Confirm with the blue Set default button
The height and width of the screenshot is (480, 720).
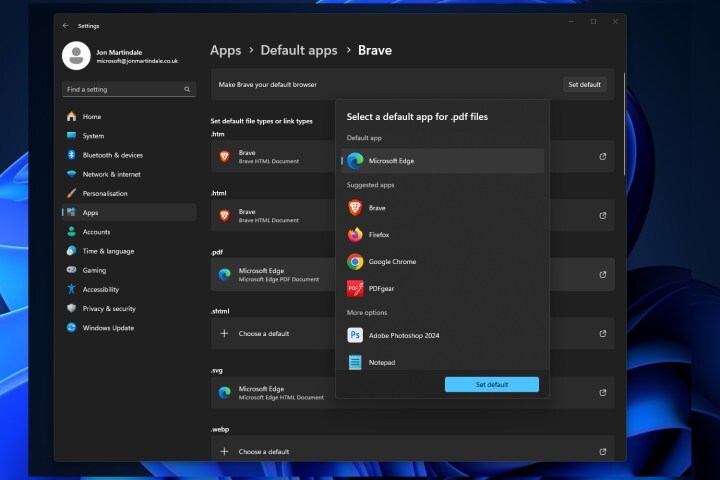[x=492, y=384]
